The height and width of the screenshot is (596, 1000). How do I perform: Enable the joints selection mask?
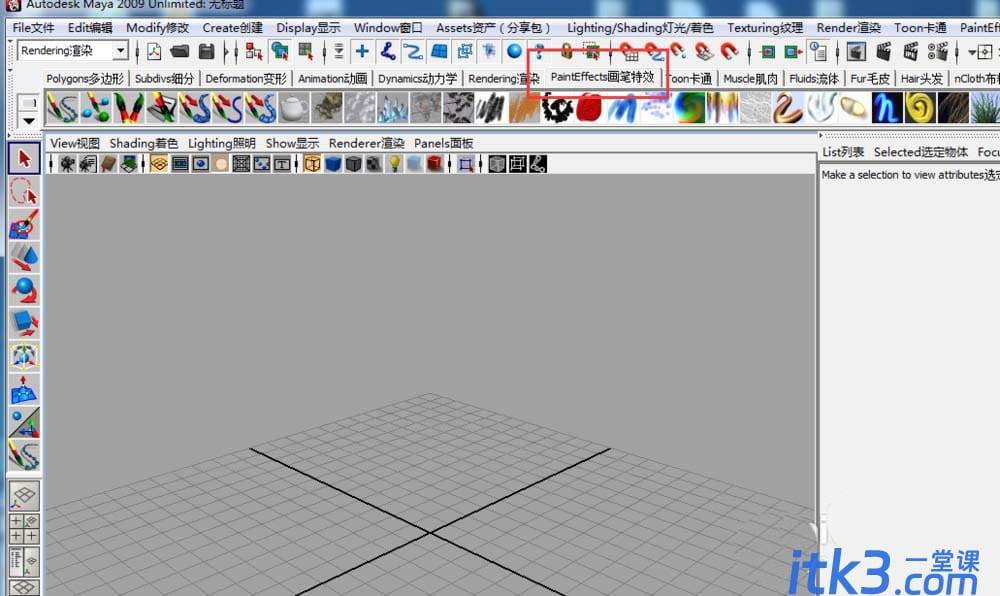point(387,51)
